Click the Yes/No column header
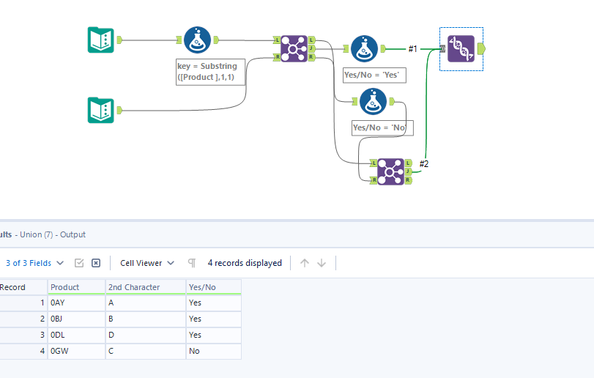 click(x=214, y=287)
